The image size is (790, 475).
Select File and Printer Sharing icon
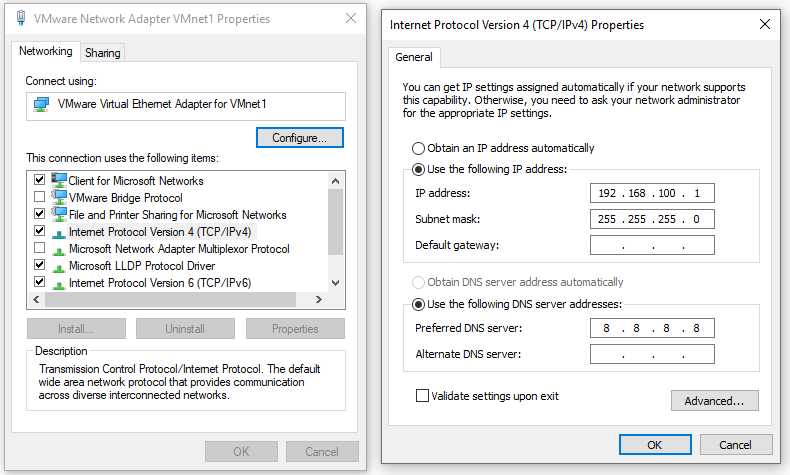click(59, 214)
